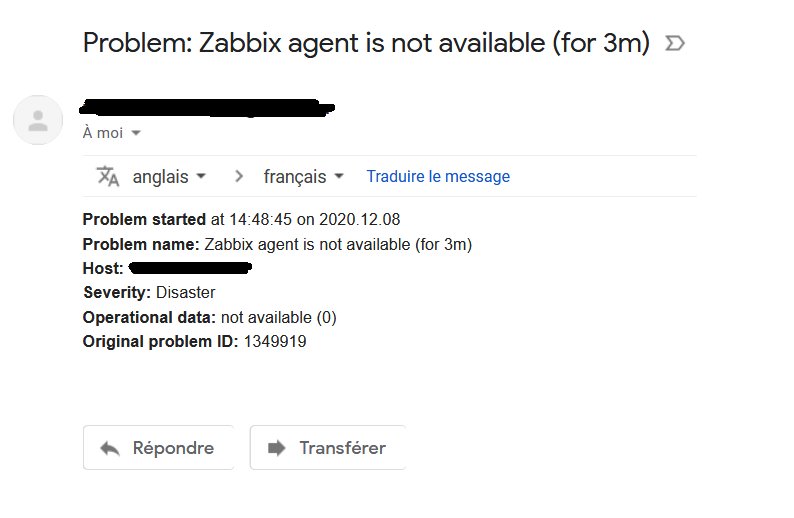Click the Traduire le message link
This screenshot has width=794, height=518.
click(x=438, y=177)
